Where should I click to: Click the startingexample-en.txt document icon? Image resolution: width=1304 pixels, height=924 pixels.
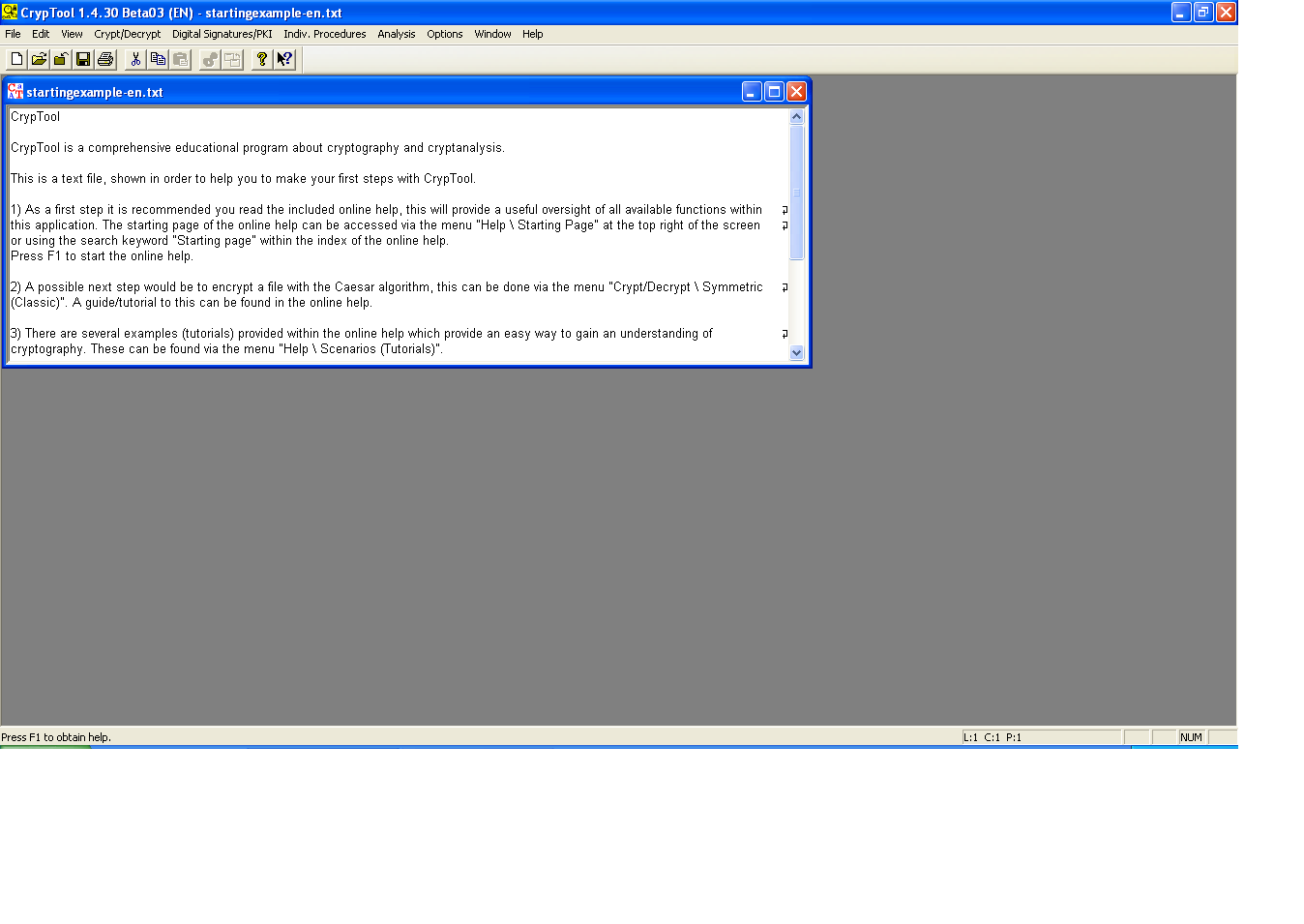click(x=15, y=91)
